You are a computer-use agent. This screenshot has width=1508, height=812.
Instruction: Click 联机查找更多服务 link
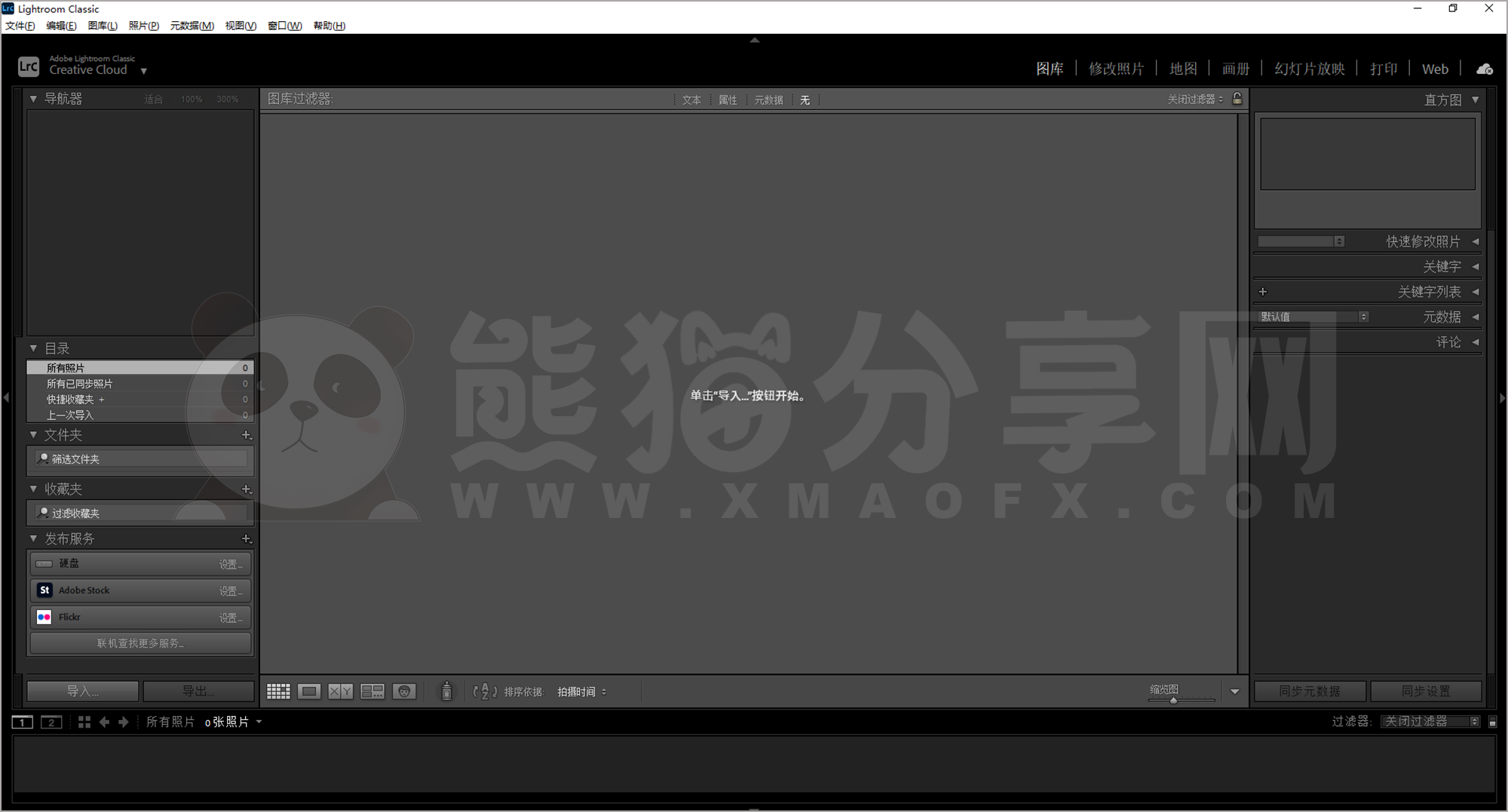click(140, 643)
